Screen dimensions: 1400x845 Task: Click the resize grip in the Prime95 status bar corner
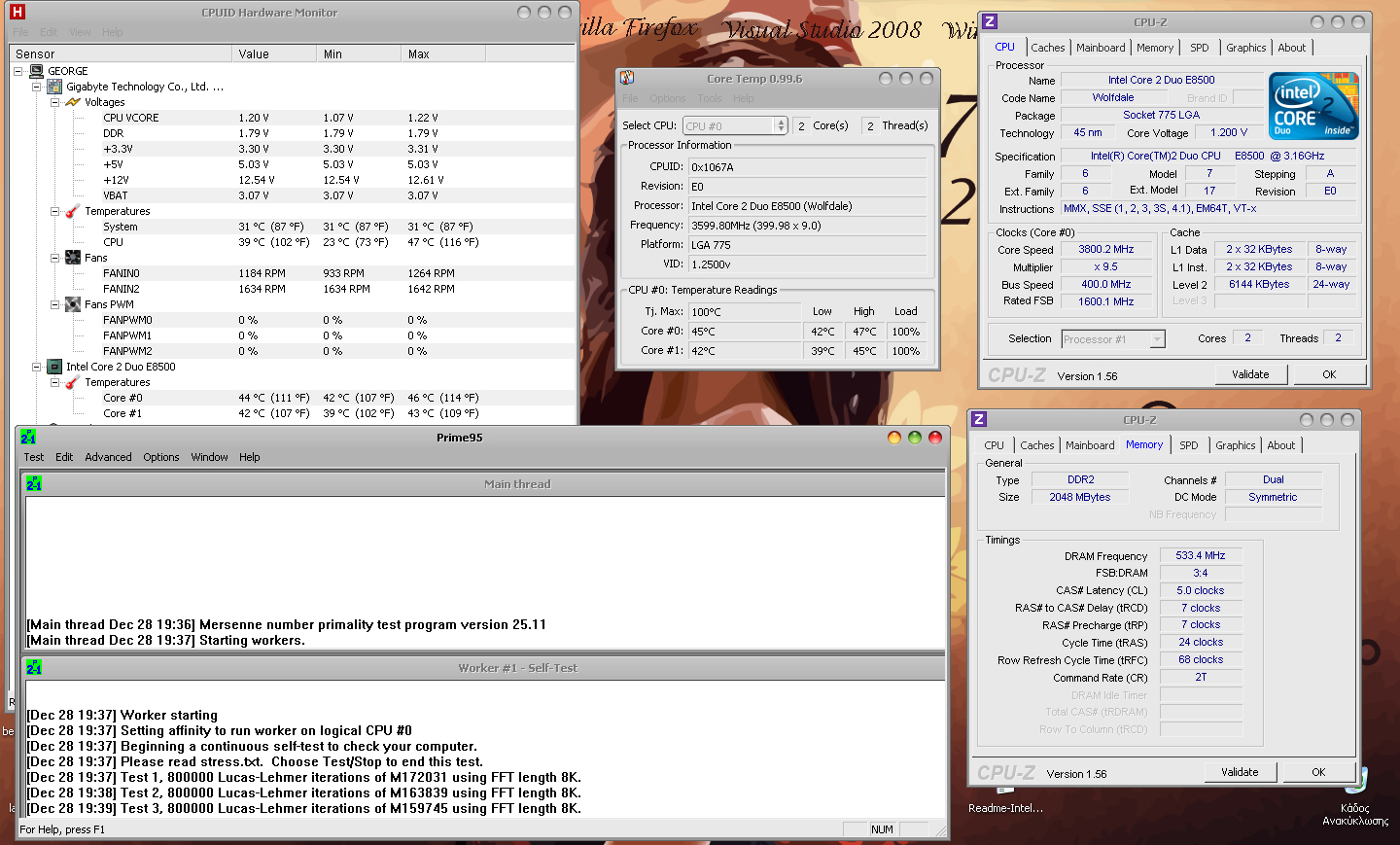click(939, 830)
